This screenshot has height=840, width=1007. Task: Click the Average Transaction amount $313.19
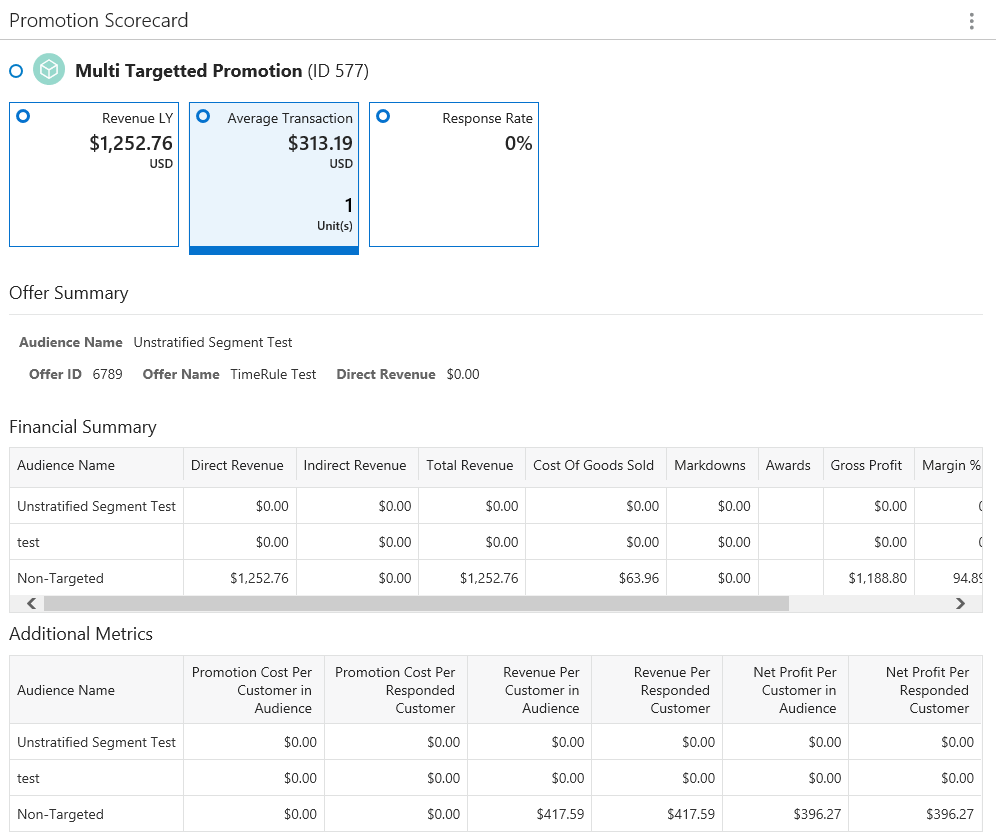click(320, 143)
